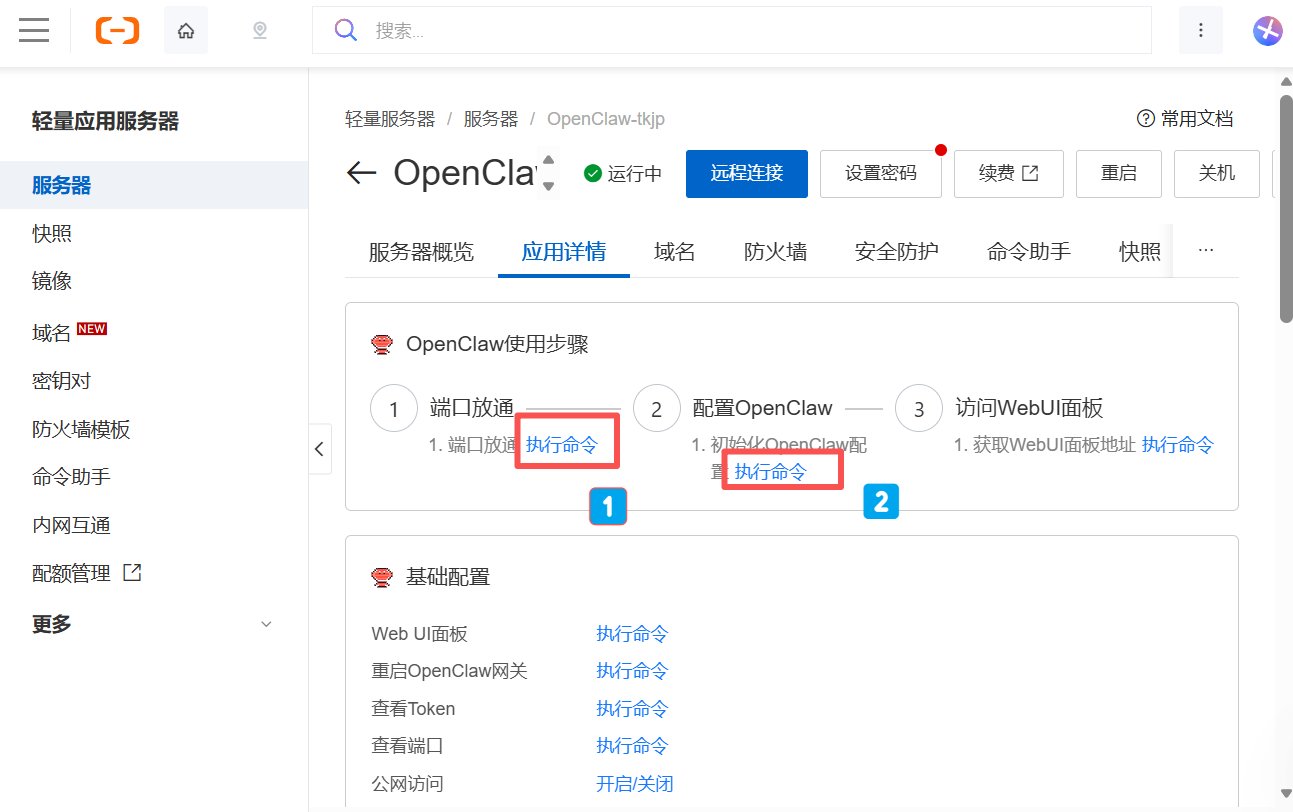
Task: Select 服务器 in the sidebar
Action: pos(154,185)
